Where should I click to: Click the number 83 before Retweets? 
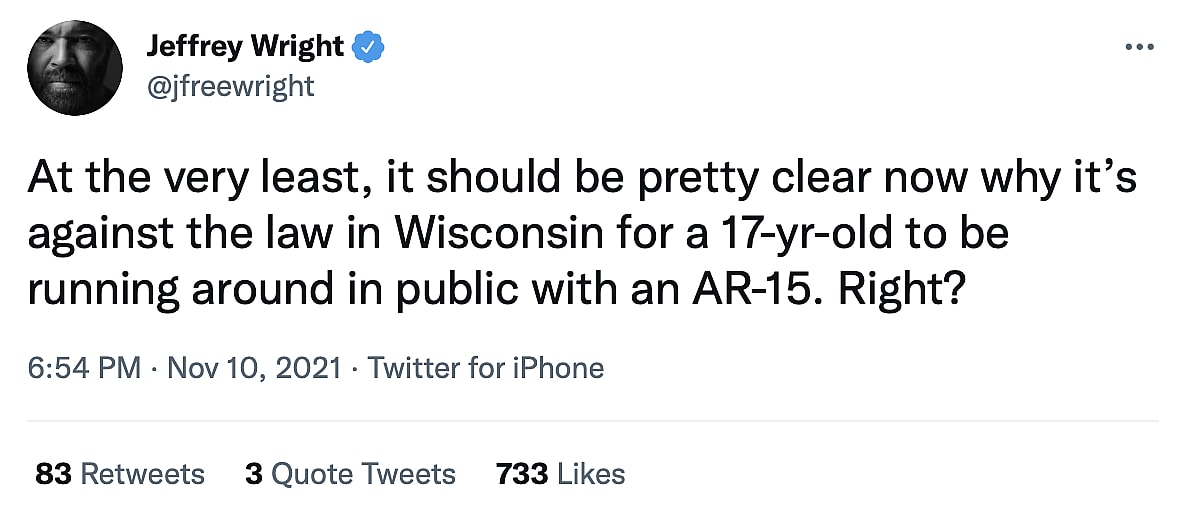[53, 473]
